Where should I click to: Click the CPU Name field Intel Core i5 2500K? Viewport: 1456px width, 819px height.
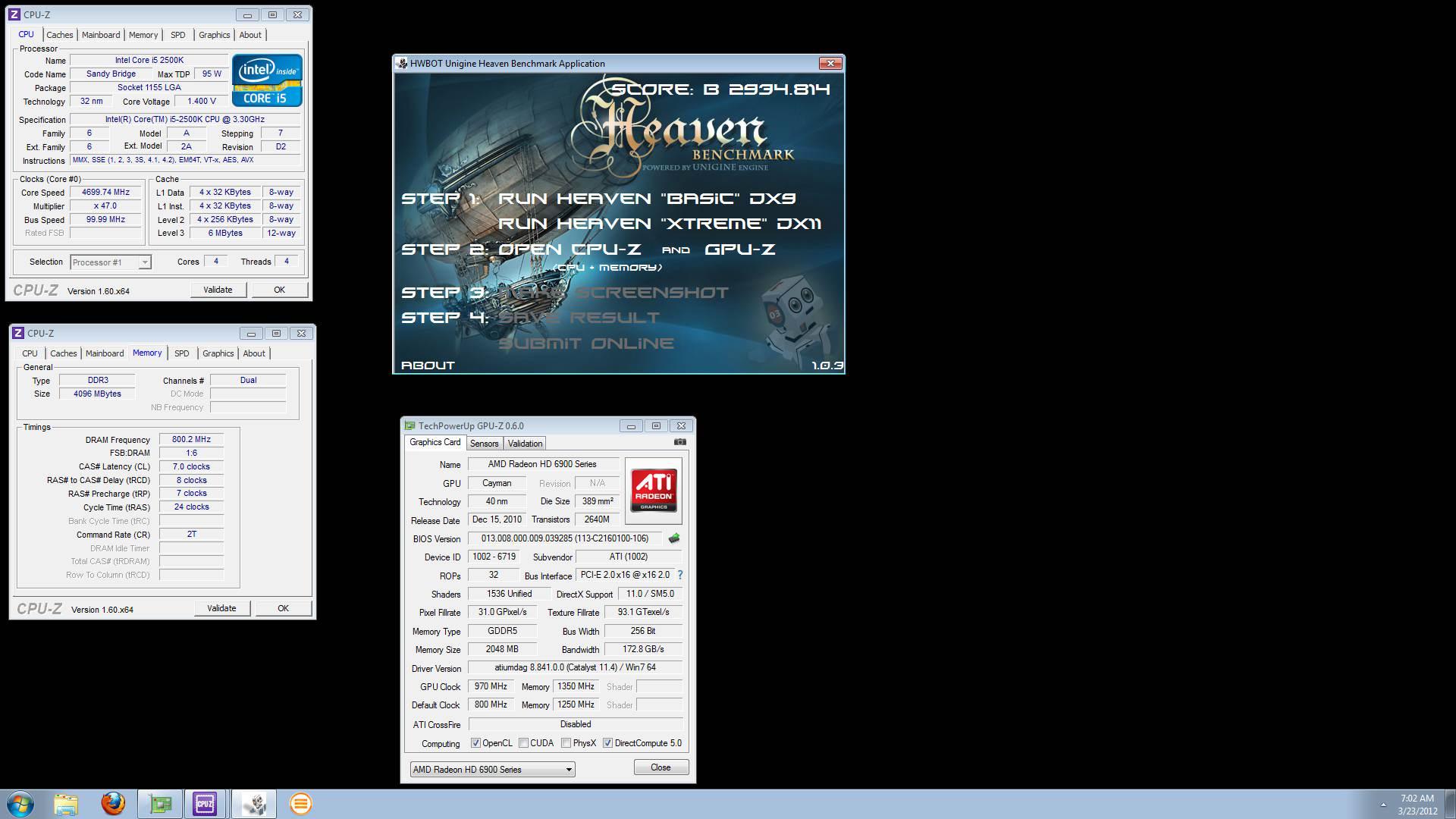(149, 61)
